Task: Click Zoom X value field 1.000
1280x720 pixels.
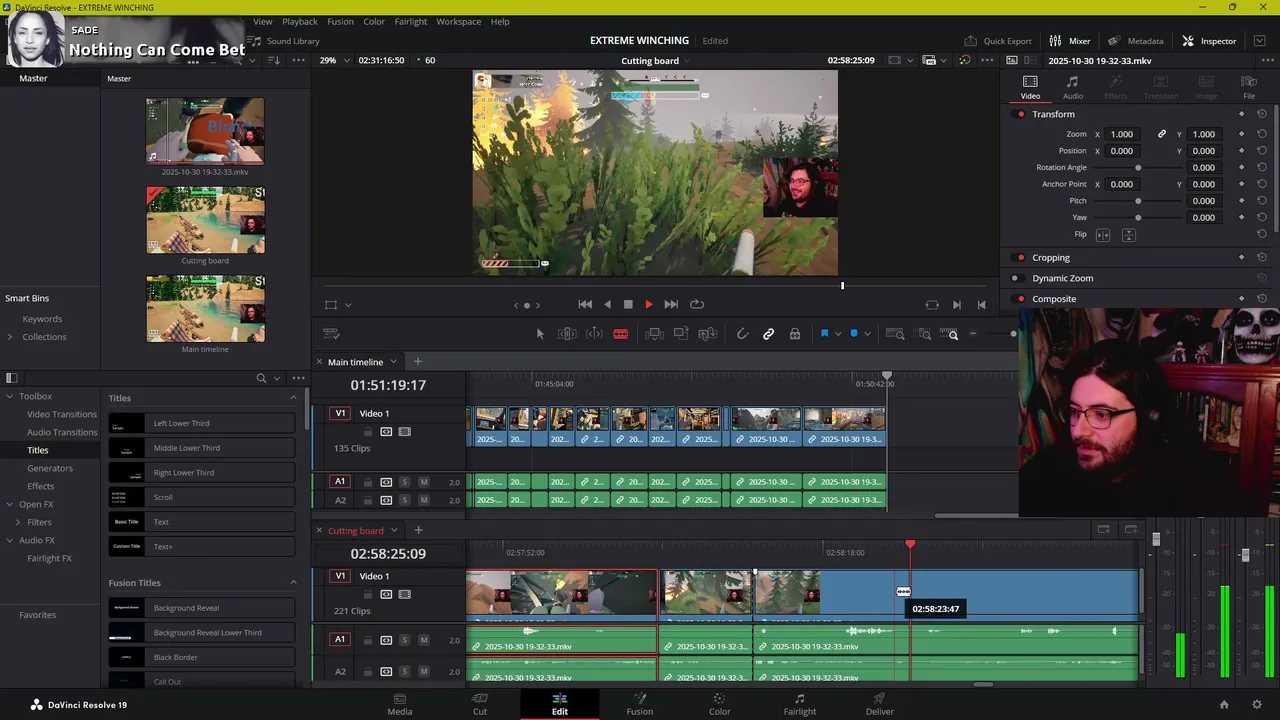Action: (x=1122, y=134)
